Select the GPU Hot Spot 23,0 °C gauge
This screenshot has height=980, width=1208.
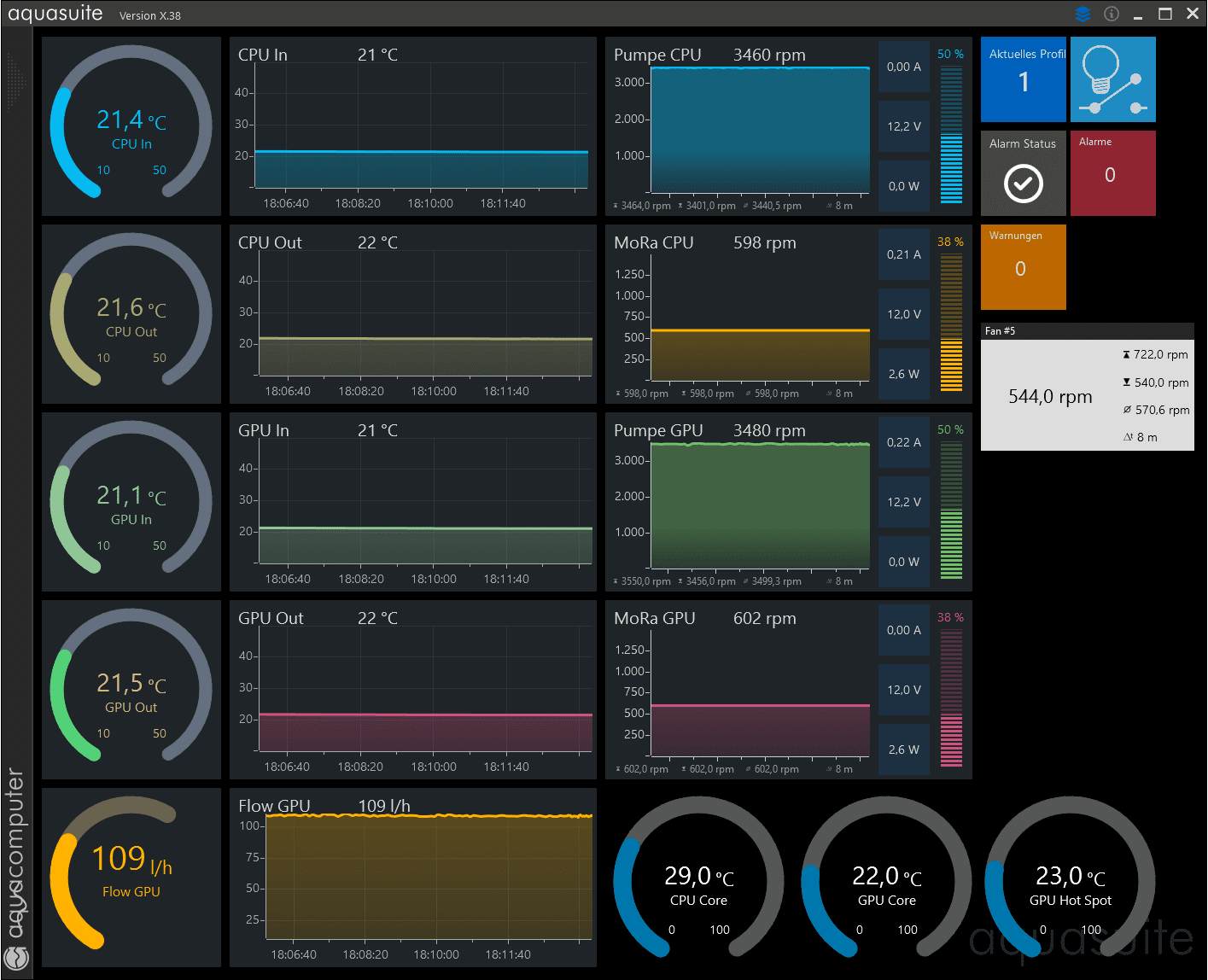click(x=1071, y=878)
